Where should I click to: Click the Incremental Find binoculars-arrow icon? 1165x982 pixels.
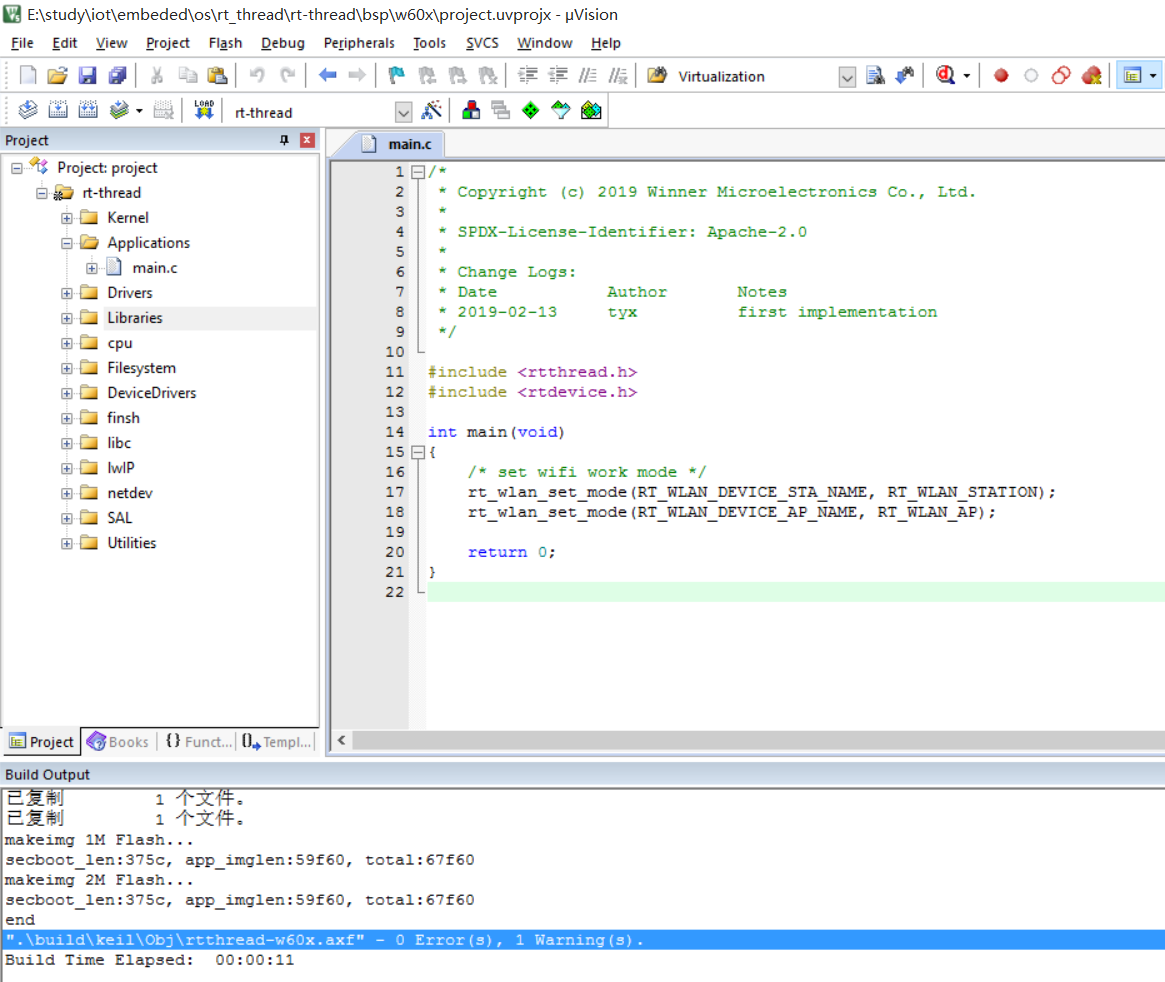[x=905, y=75]
